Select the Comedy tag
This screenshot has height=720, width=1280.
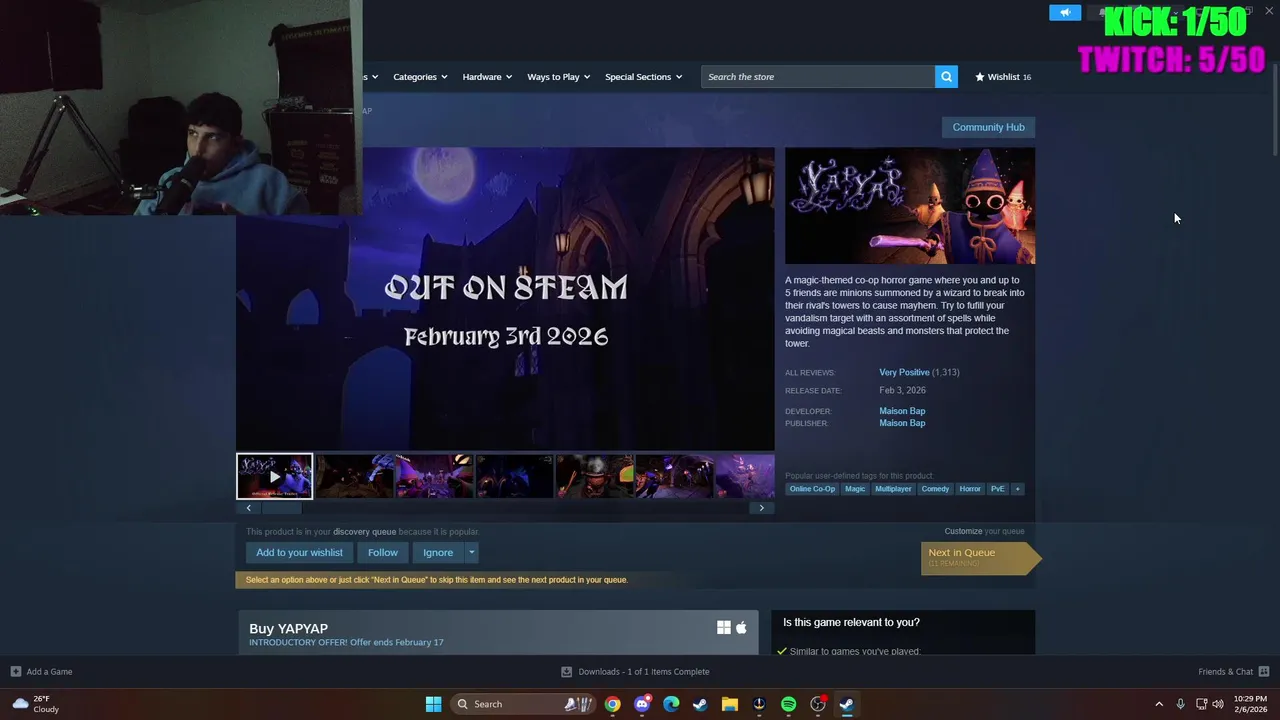(x=935, y=489)
